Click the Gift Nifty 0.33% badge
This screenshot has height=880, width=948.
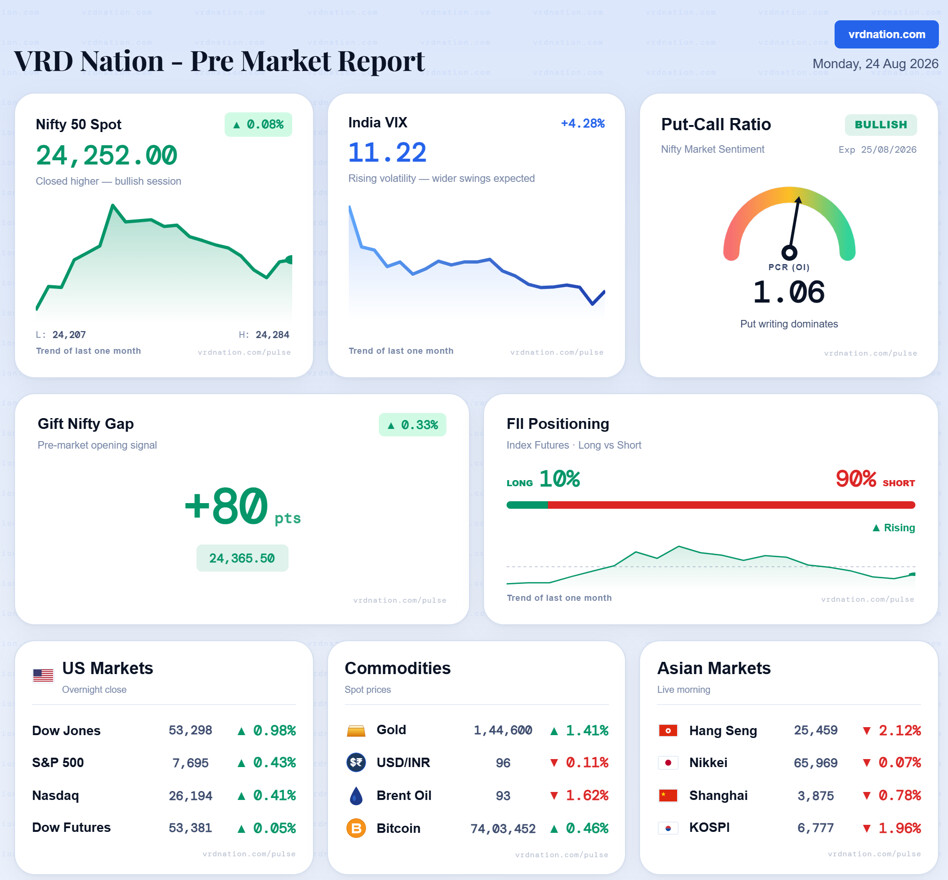(x=413, y=425)
